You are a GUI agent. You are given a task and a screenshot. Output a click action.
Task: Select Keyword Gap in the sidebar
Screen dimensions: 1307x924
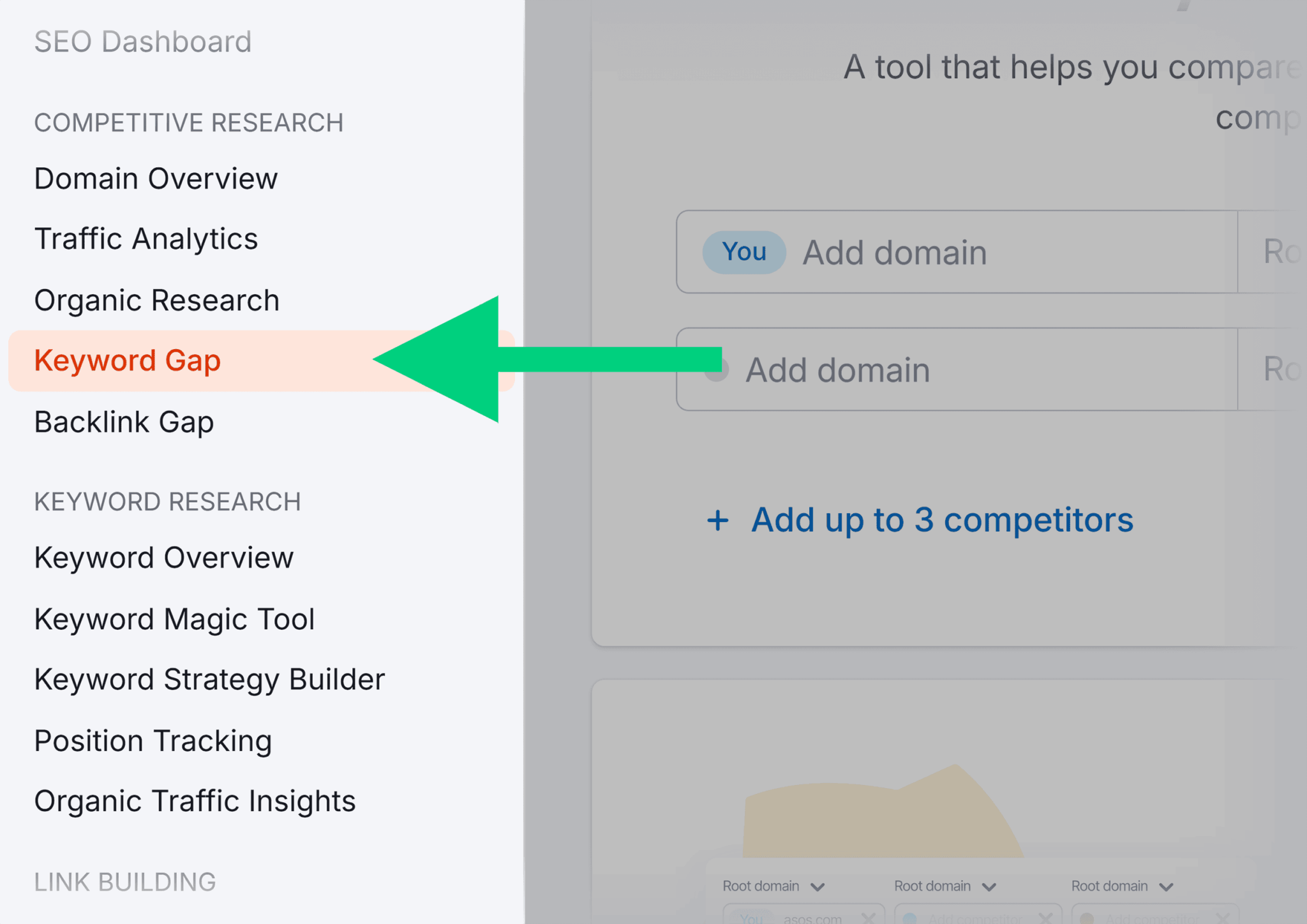pyautogui.click(x=262, y=361)
